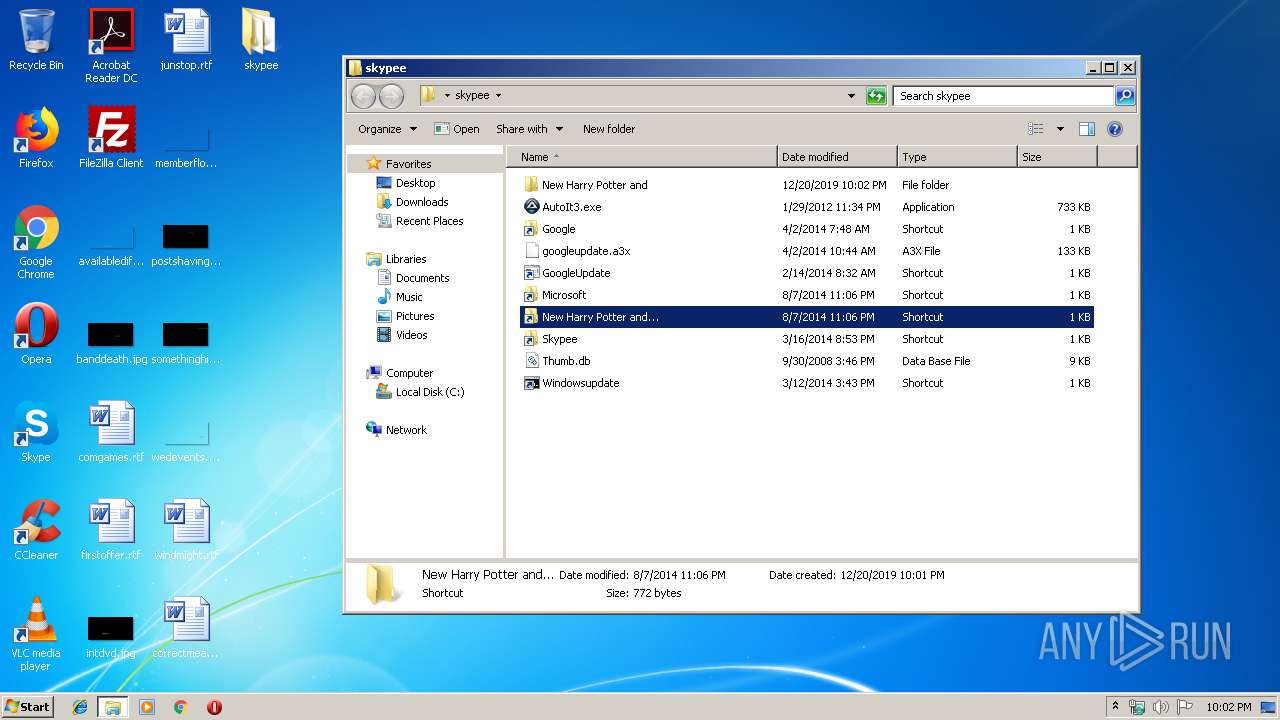Open the Organize dropdown menu

[x=387, y=129]
